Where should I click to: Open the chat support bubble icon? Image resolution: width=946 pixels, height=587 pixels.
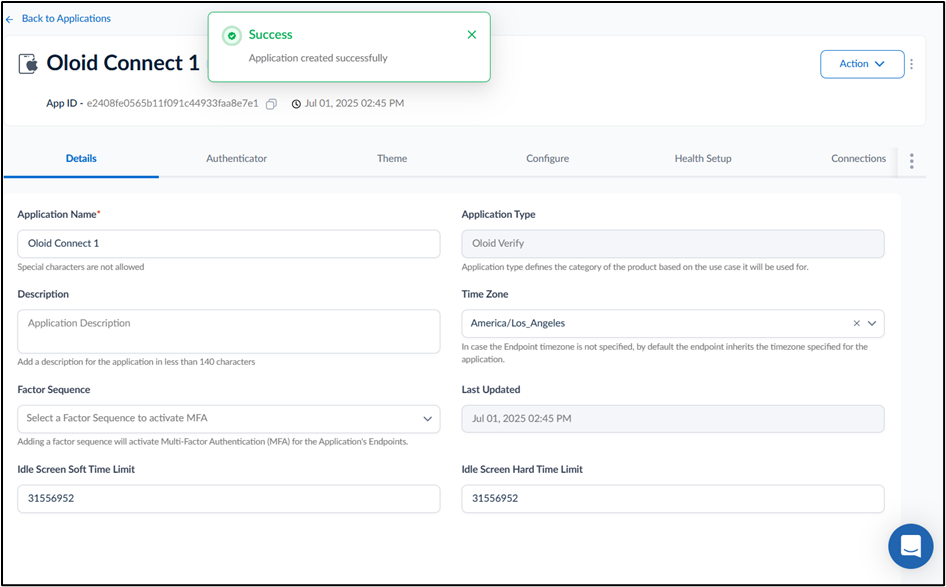tap(910, 546)
